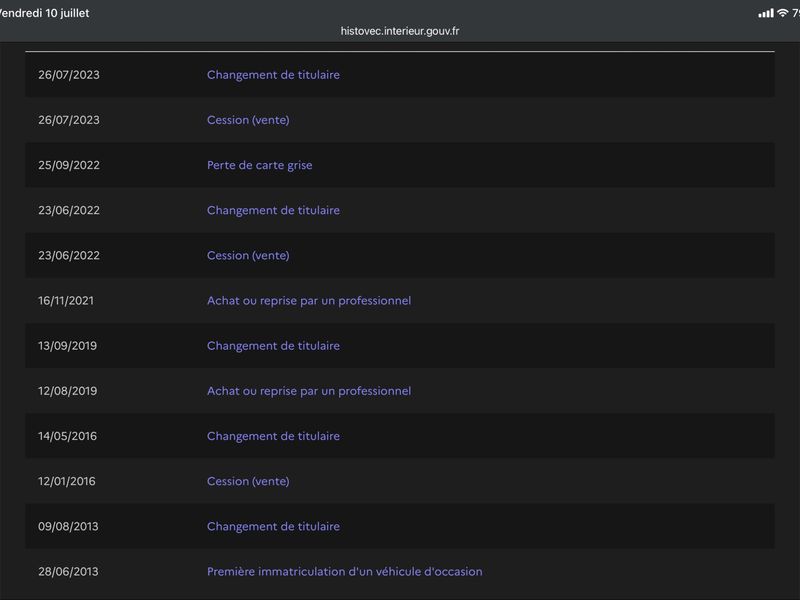Select date 23/06/2022 beside 'Changement de titulaire'

[69, 210]
